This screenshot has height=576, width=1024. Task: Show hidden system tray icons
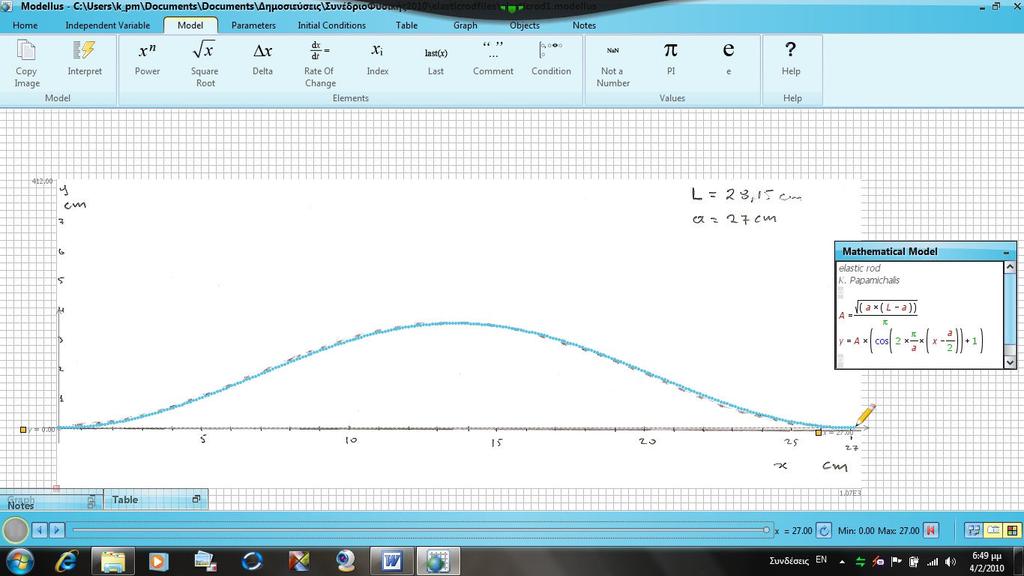coord(842,562)
